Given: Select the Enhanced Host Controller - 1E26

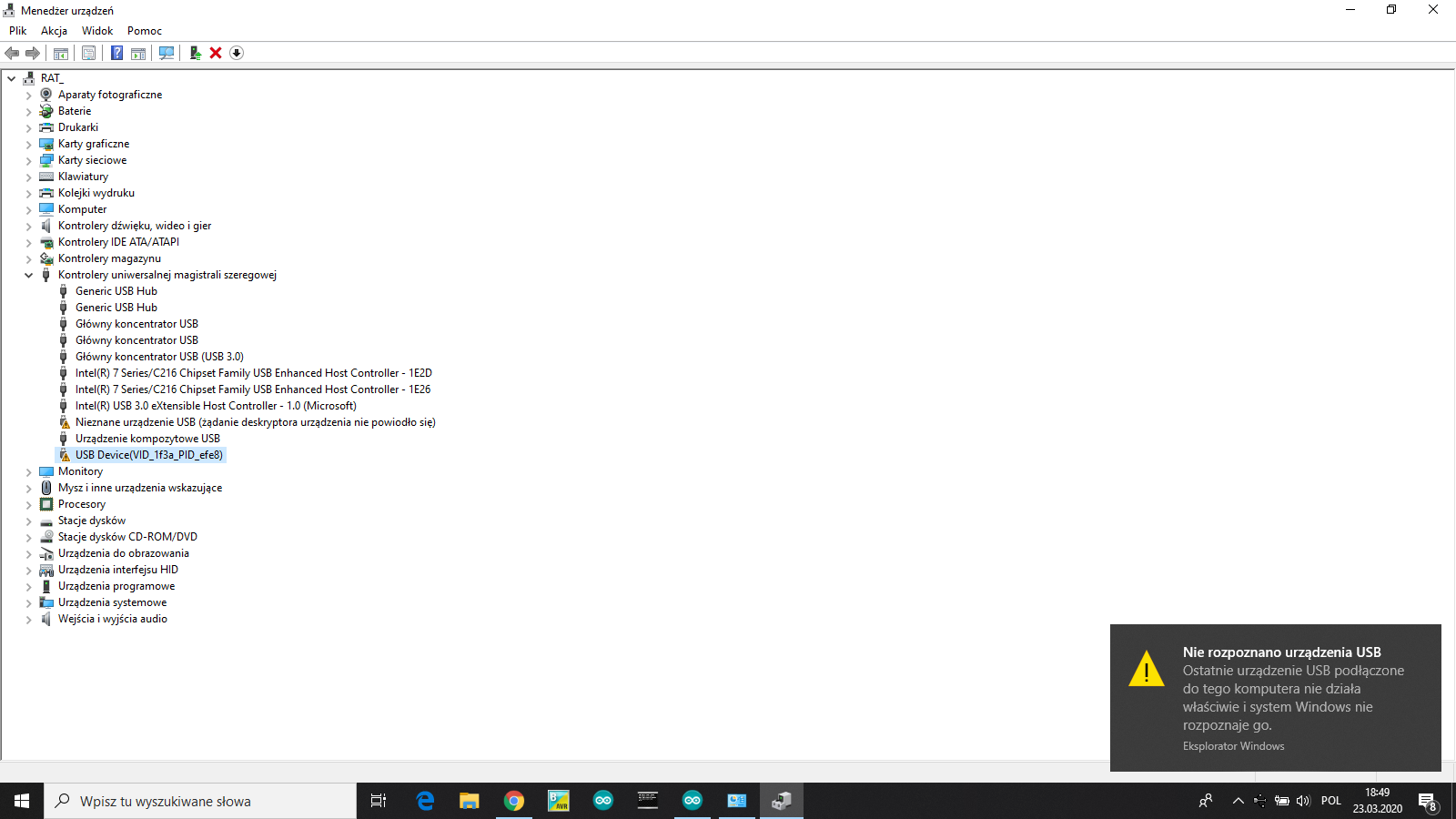Looking at the screenshot, I should 253,389.
